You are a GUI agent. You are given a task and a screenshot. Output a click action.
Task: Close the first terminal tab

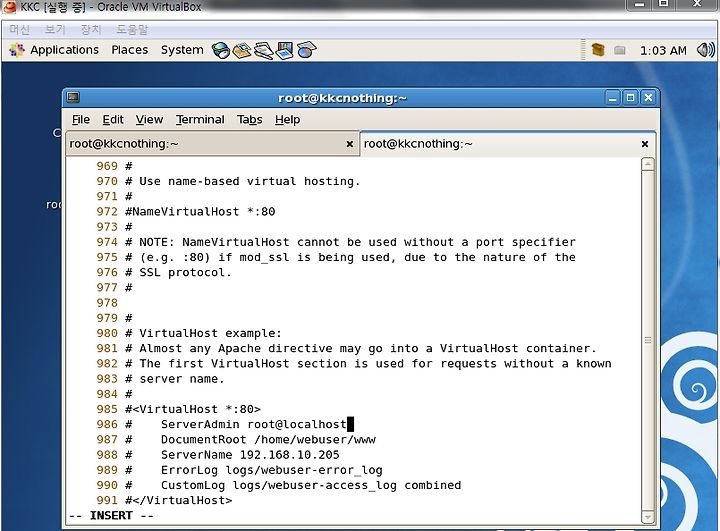tap(350, 144)
